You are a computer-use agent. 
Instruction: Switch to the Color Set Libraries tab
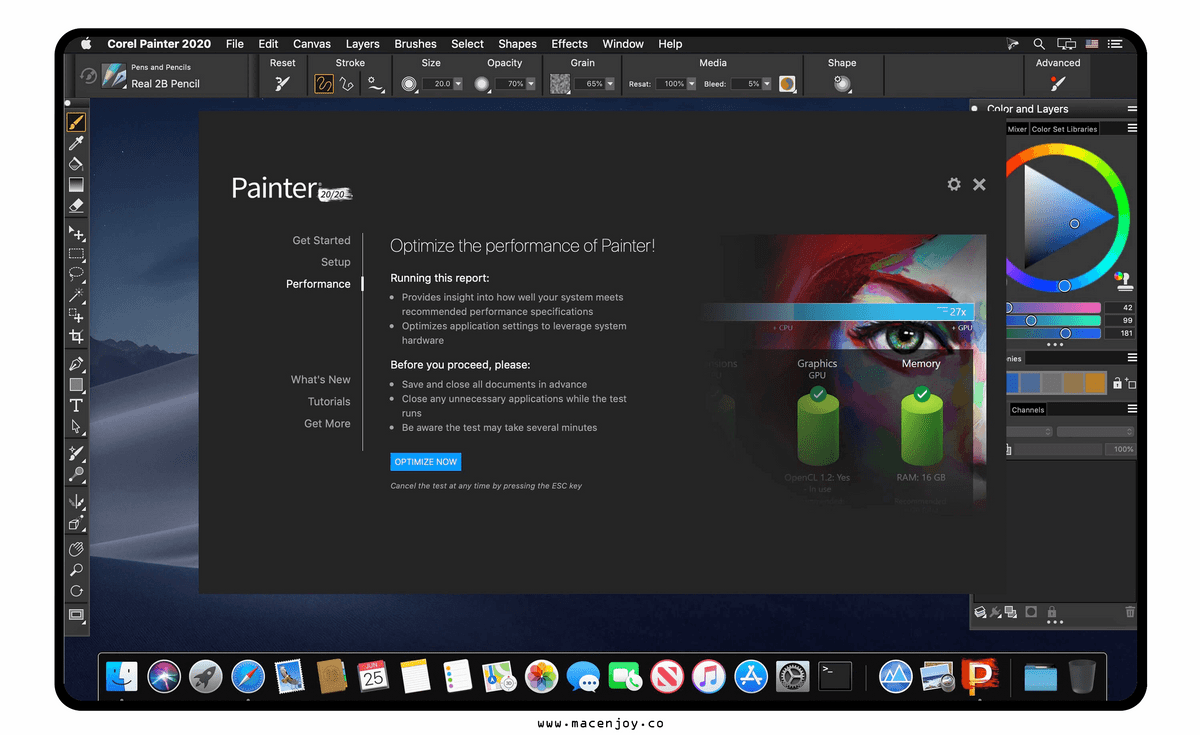pyautogui.click(x=1064, y=129)
